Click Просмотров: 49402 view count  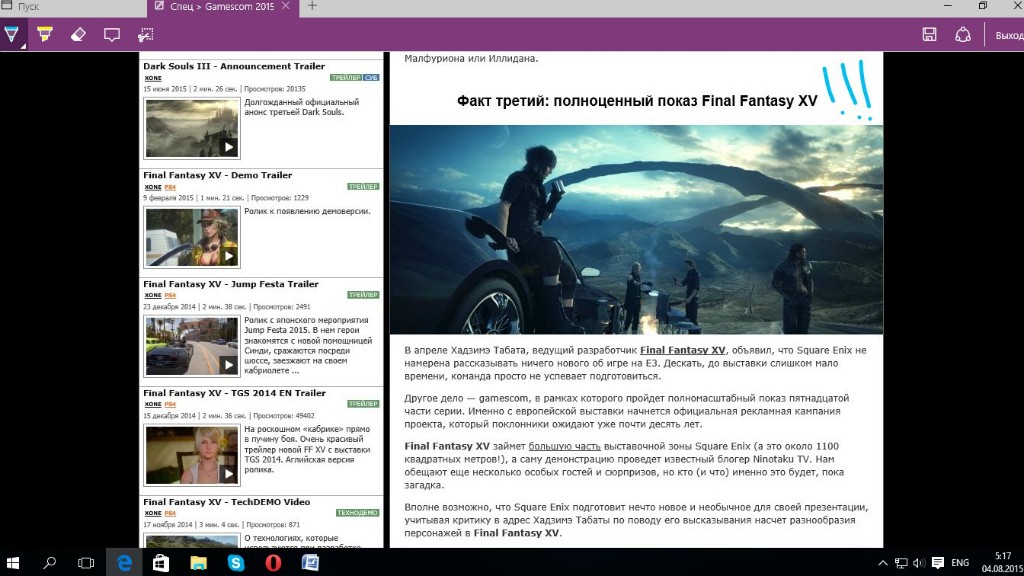coord(283,416)
